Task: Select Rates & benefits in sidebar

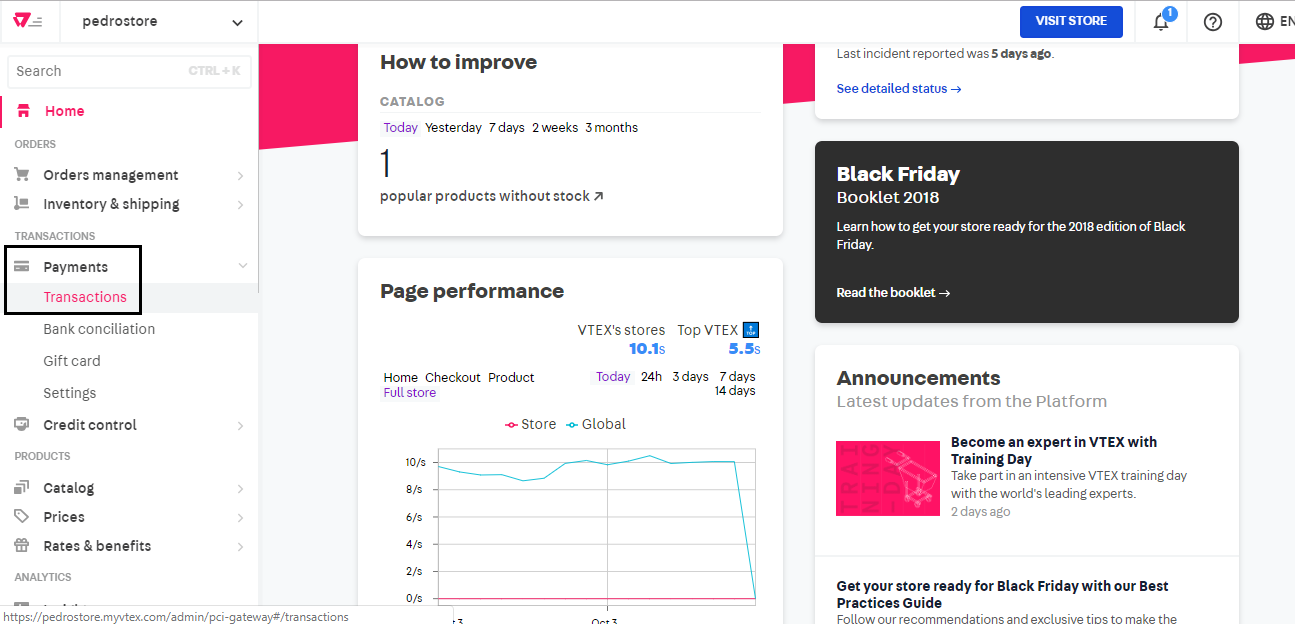Action: point(97,546)
